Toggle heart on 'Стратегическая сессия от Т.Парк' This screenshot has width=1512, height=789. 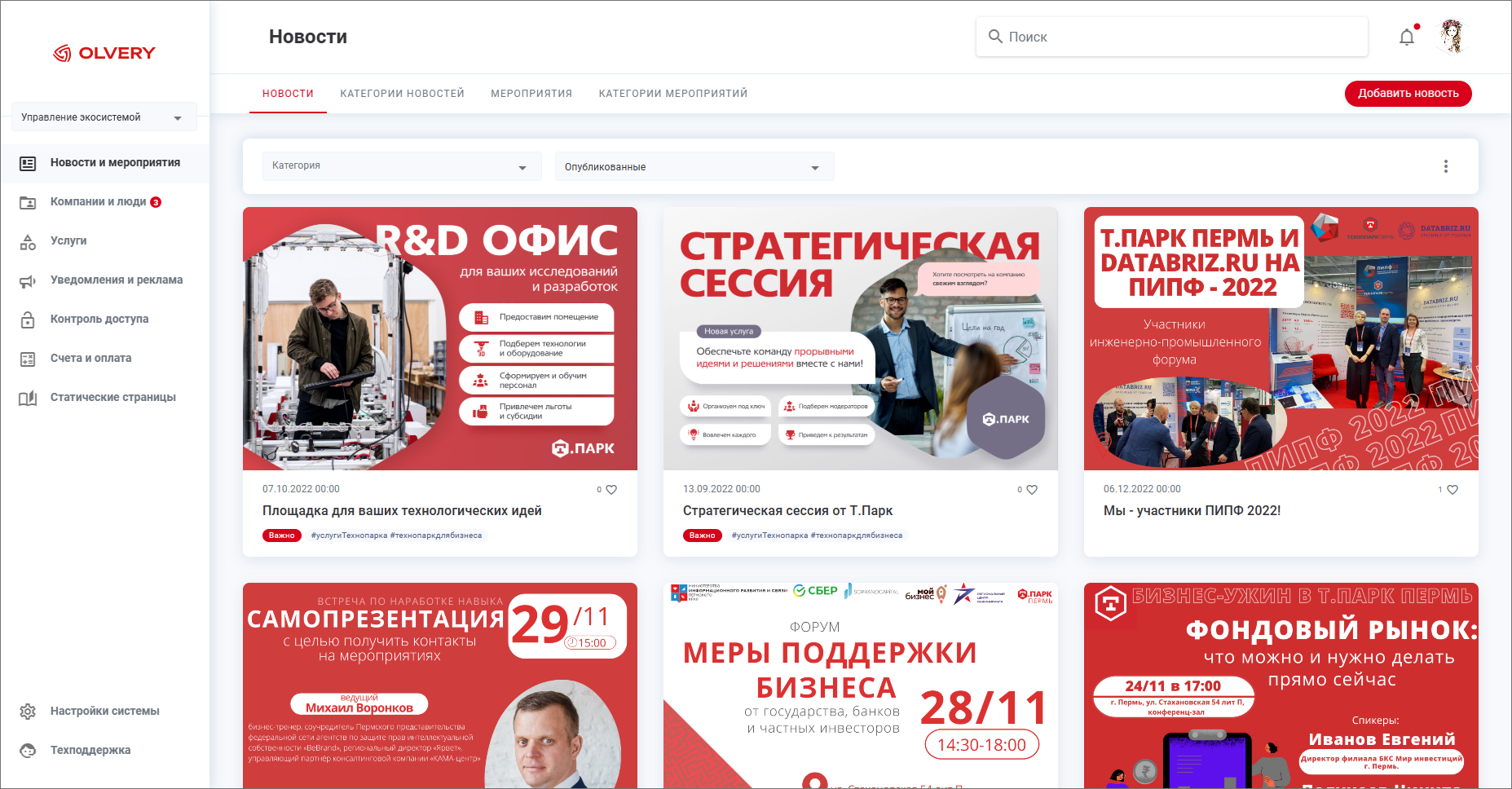click(1032, 490)
